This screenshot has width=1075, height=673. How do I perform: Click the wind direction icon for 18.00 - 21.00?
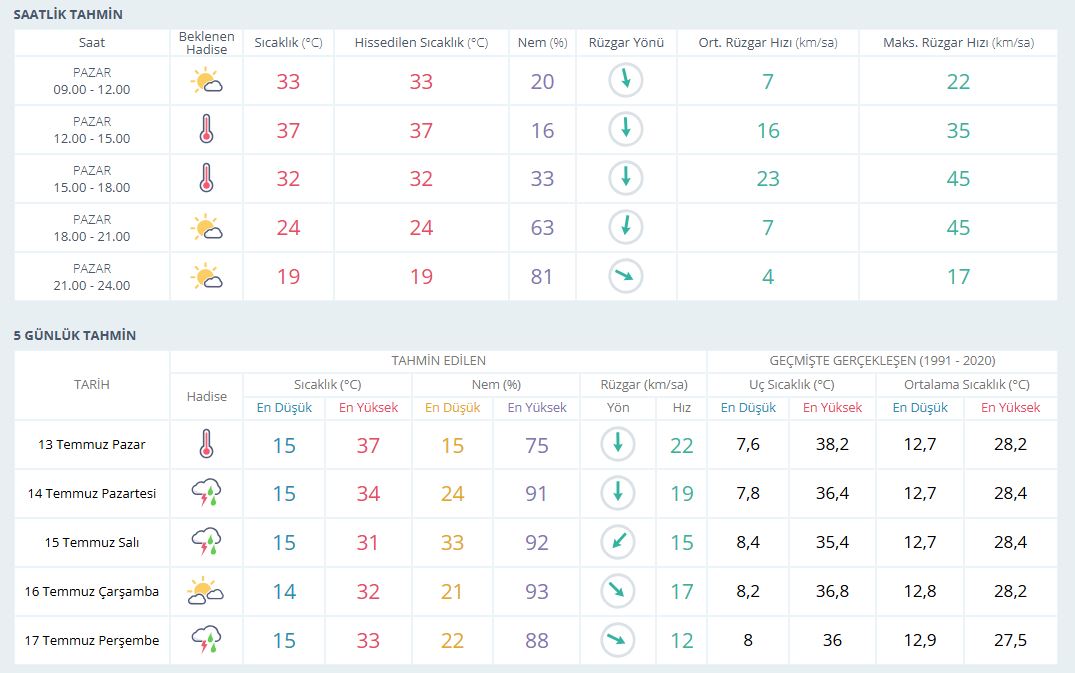click(x=625, y=227)
